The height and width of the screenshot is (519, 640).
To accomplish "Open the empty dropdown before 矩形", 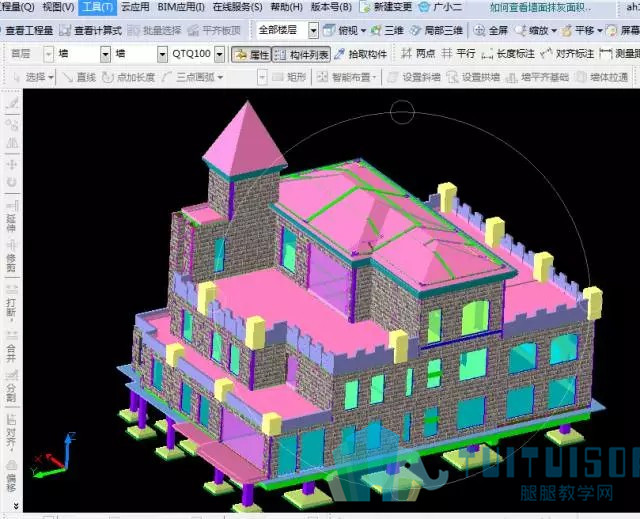I will pos(262,77).
